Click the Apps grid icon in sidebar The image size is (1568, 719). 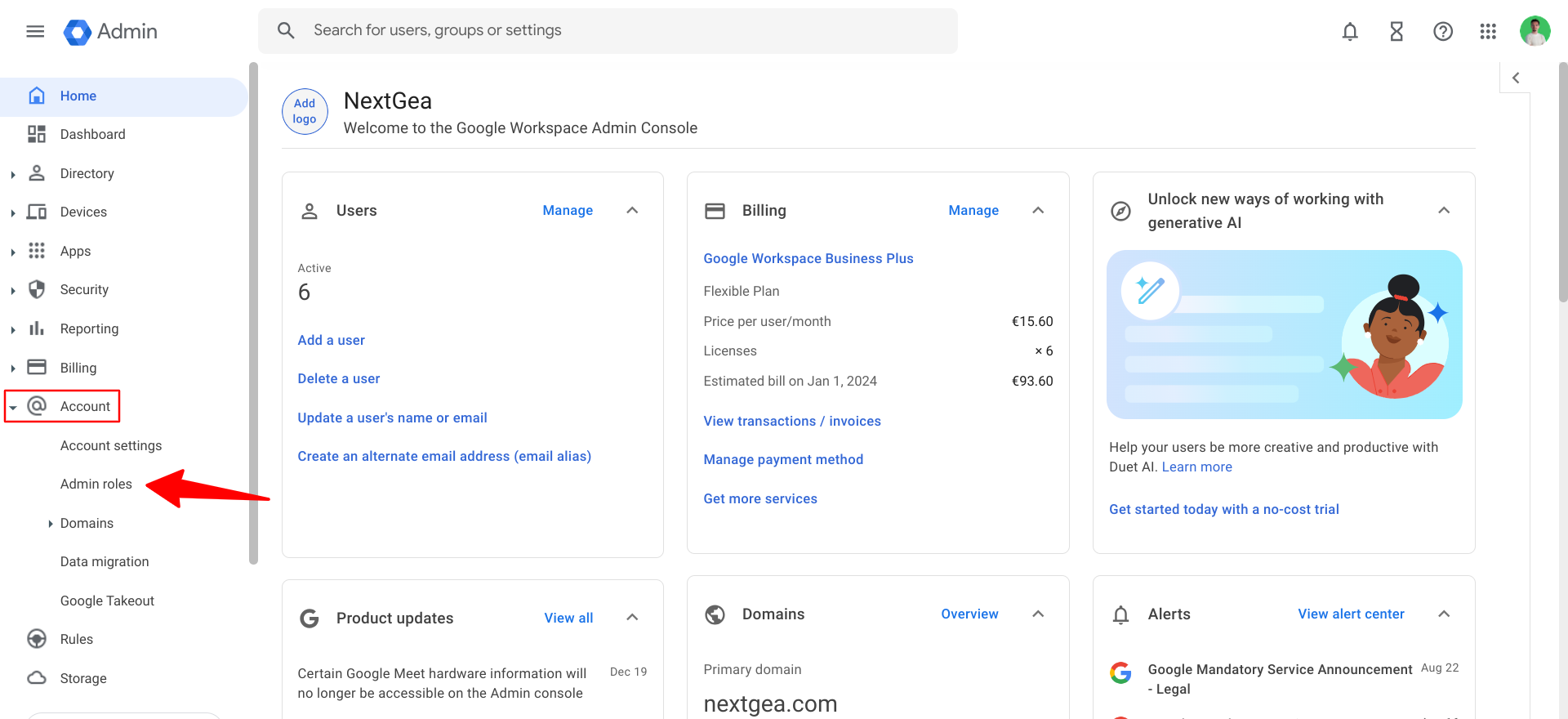tap(37, 251)
